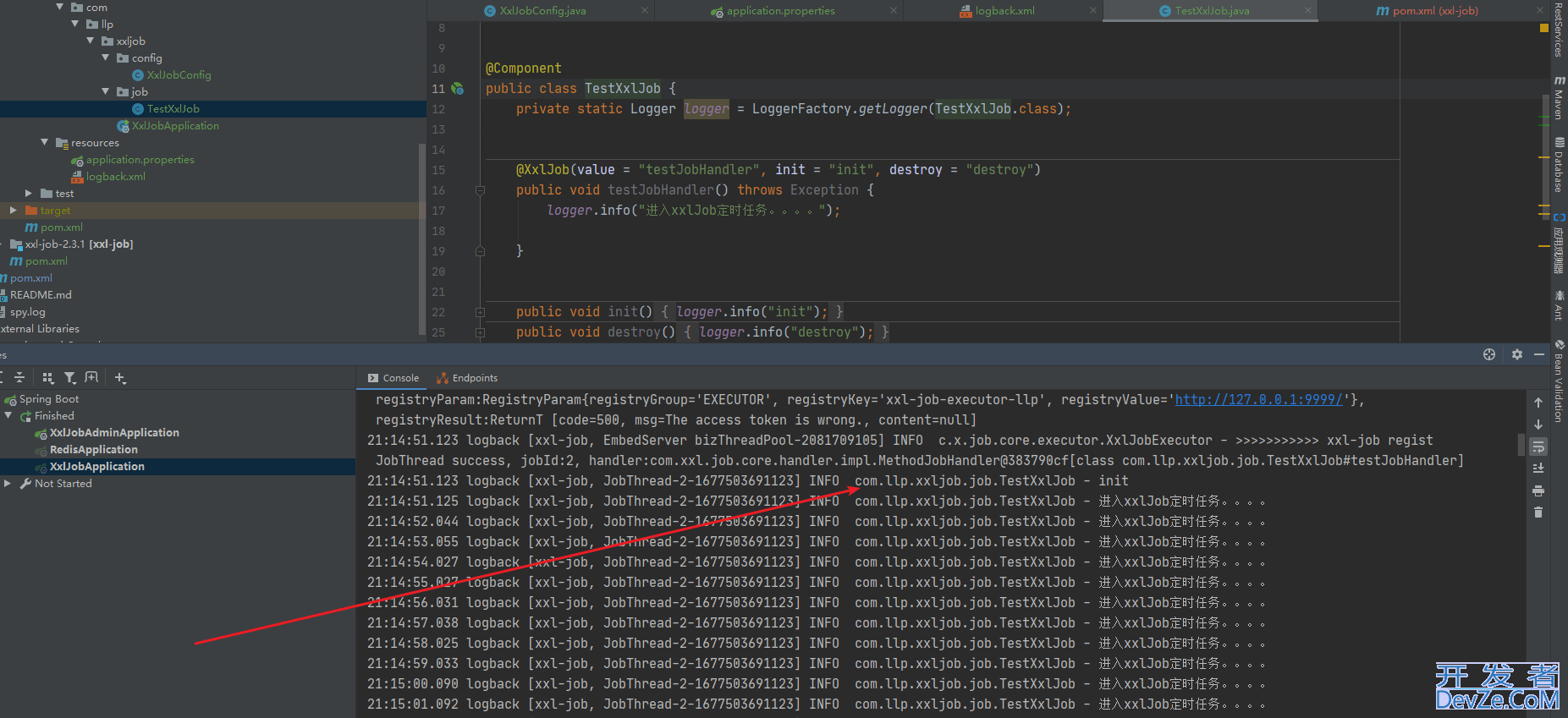1568x718 pixels.
Task: Switch to logback.xml tab
Action: [x=1004, y=10]
